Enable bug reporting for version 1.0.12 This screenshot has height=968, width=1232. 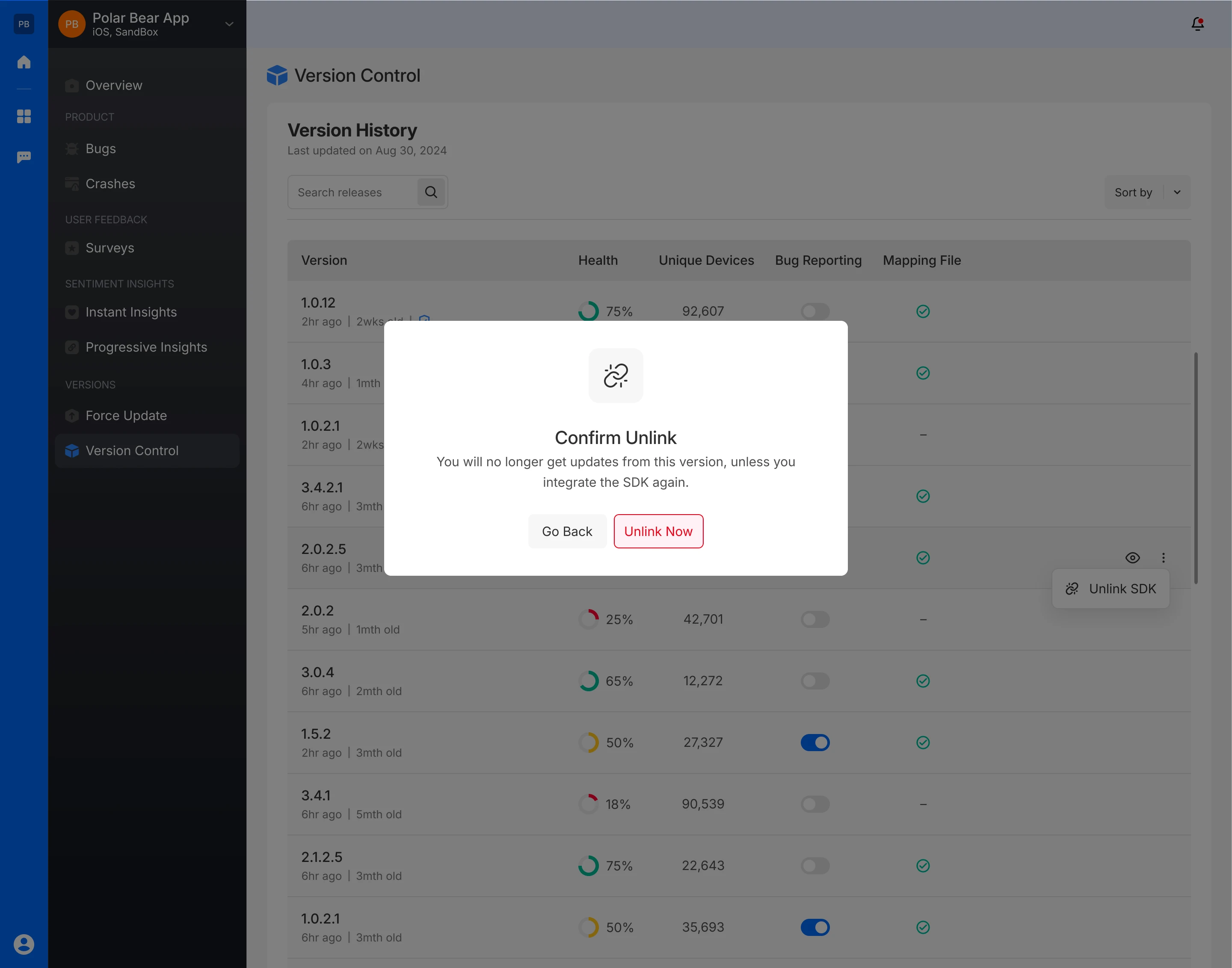[815, 311]
